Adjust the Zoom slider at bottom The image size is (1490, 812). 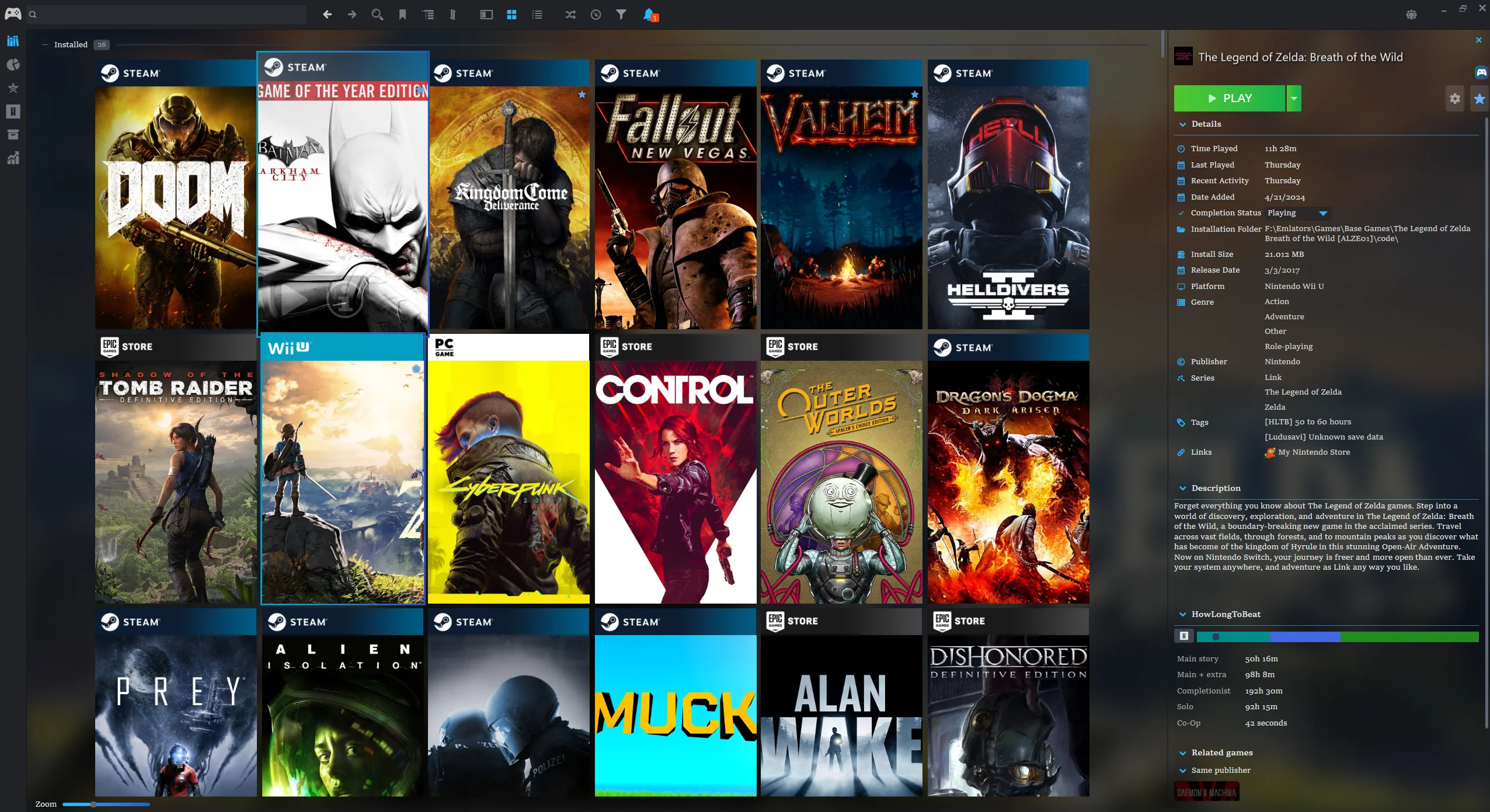(x=106, y=804)
